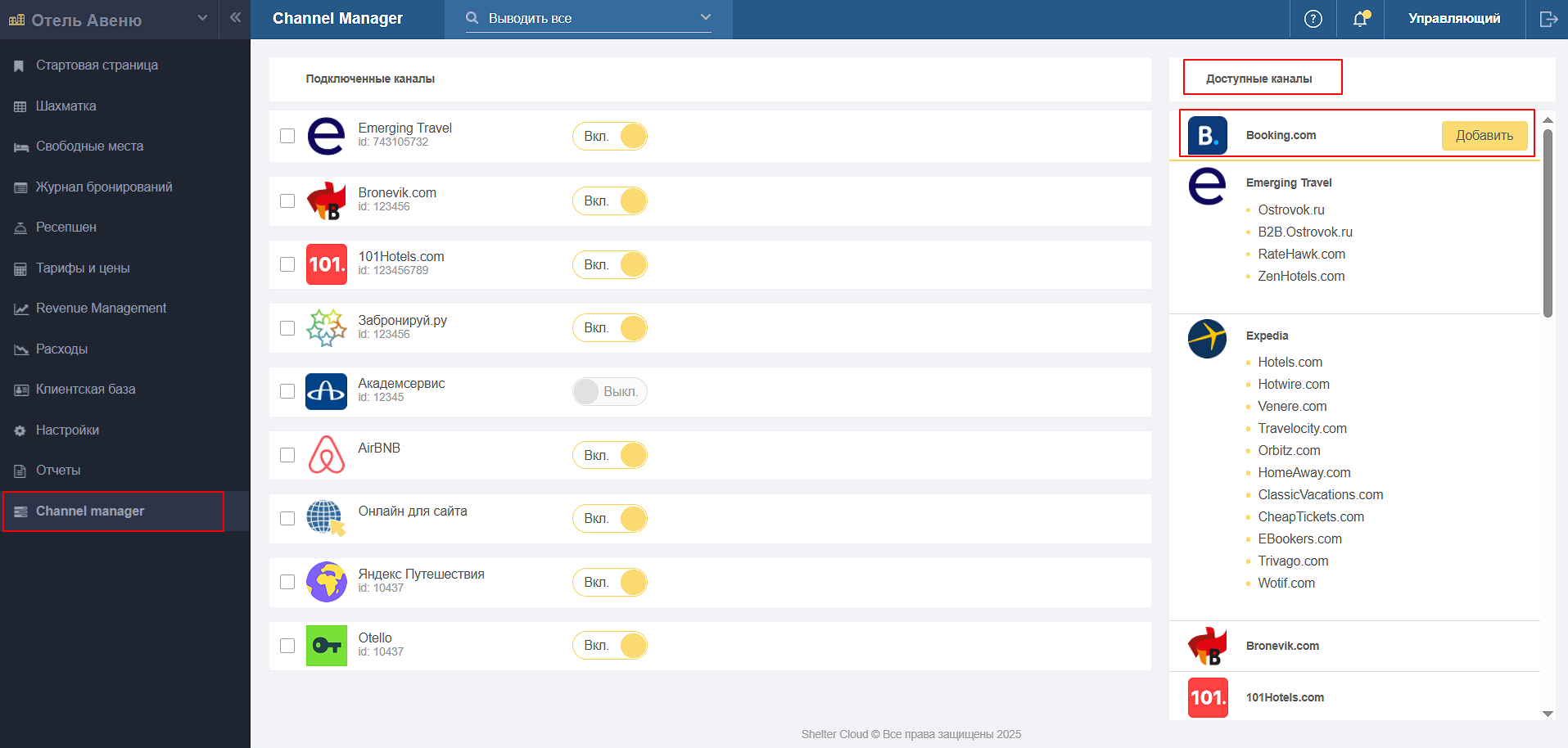
Task: Click the green Otello key logo
Action: (x=326, y=646)
